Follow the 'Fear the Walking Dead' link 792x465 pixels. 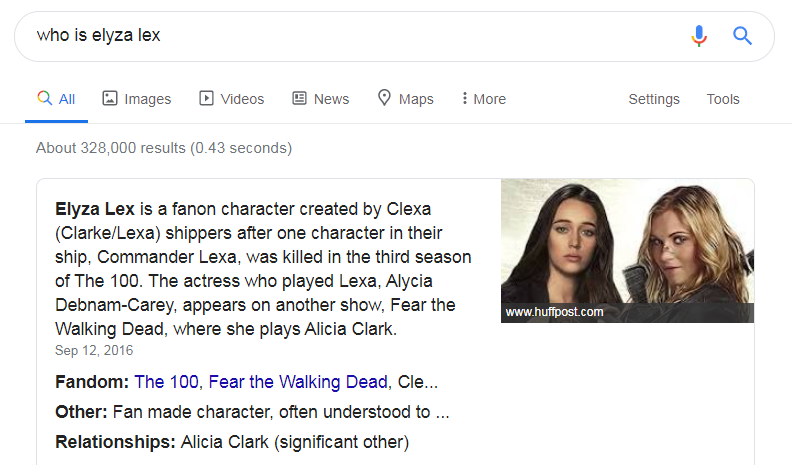(298, 382)
